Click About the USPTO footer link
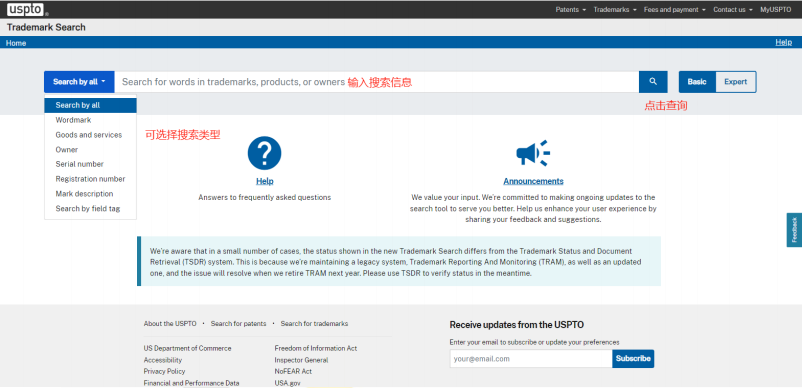The width and height of the screenshot is (802, 388). pos(170,324)
